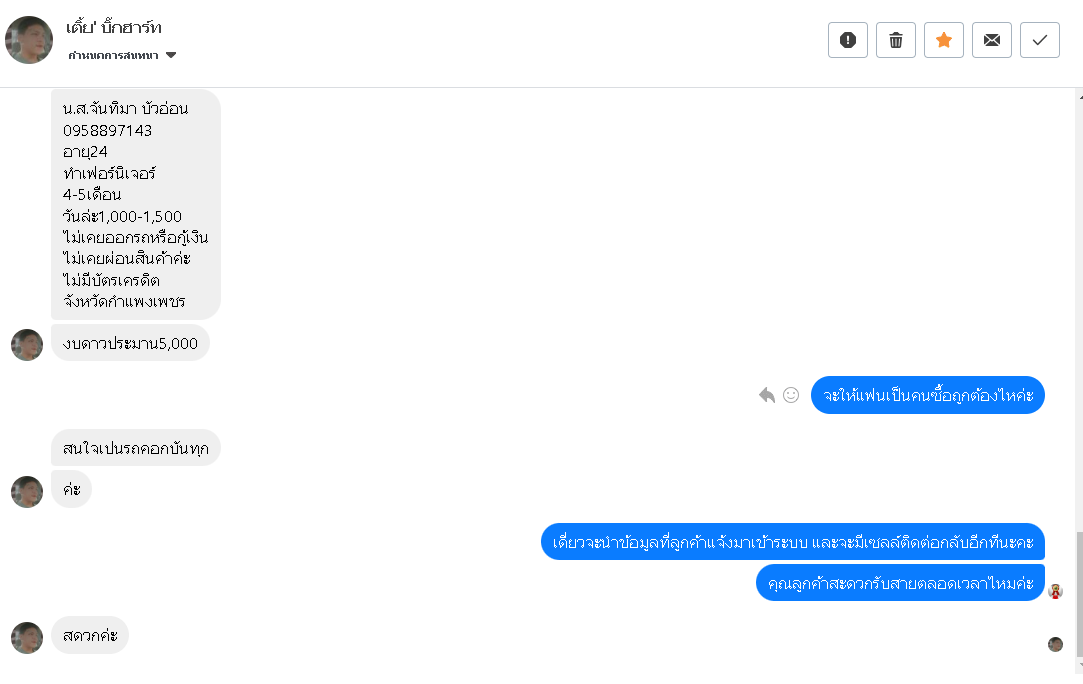Click the 'สดวกค่ะ' message bubble

[x=90, y=635]
